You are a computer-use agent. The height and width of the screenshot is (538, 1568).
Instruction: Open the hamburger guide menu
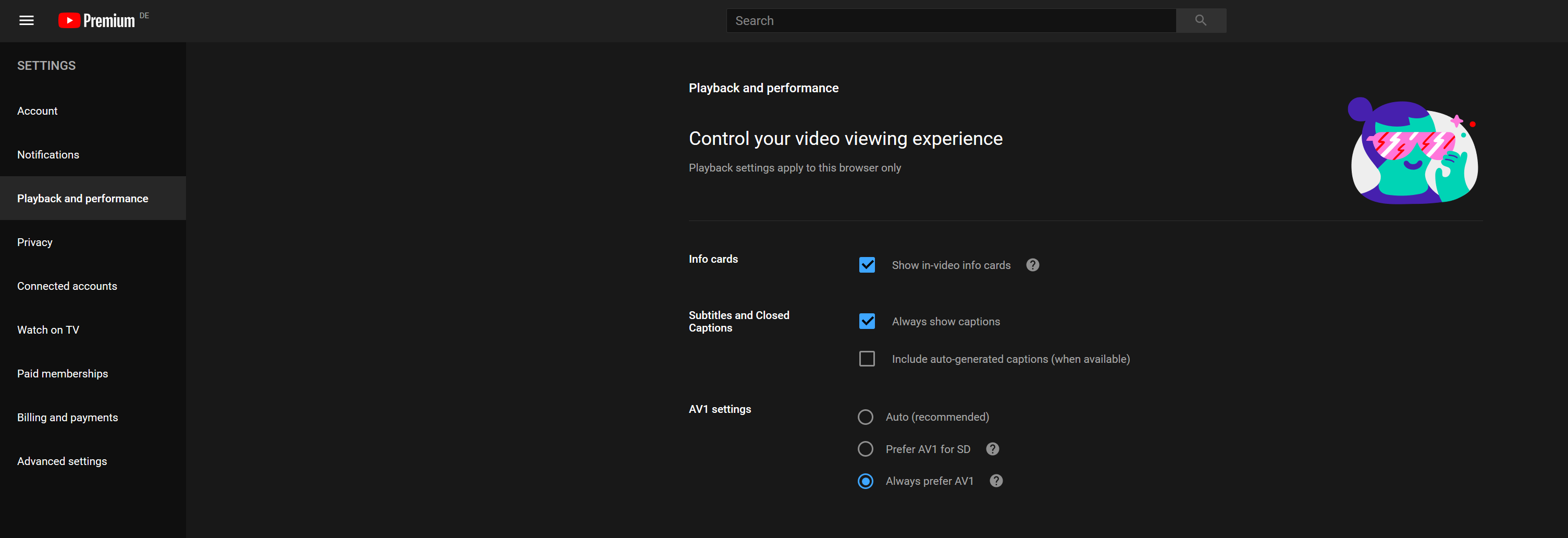click(26, 21)
